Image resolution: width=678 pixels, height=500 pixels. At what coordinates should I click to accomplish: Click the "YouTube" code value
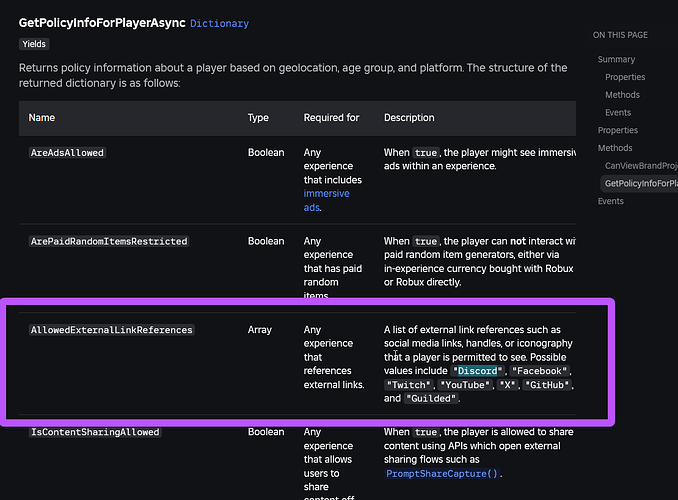pos(465,385)
